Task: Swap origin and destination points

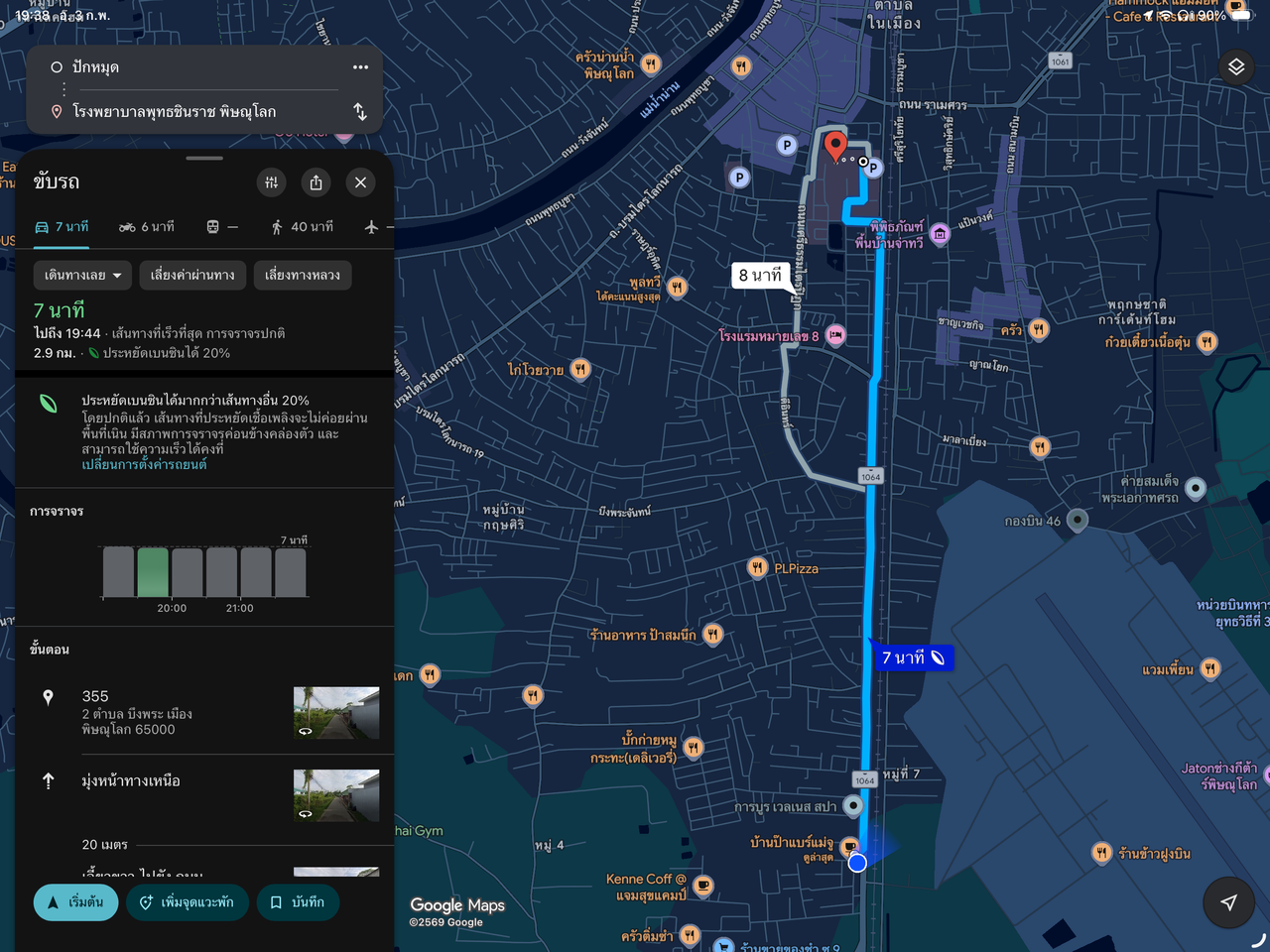Action: click(360, 112)
